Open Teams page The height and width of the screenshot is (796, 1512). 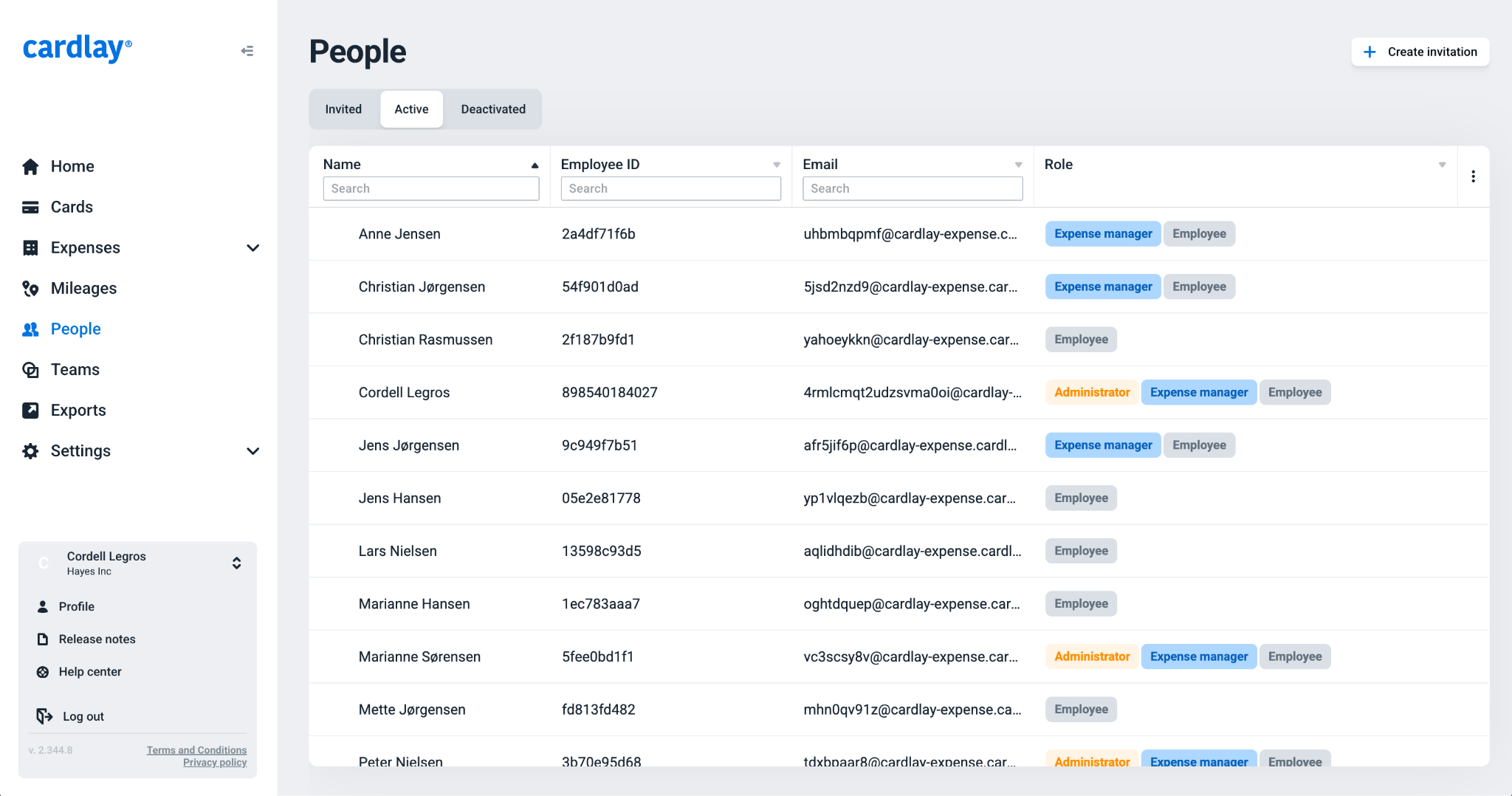75,369
